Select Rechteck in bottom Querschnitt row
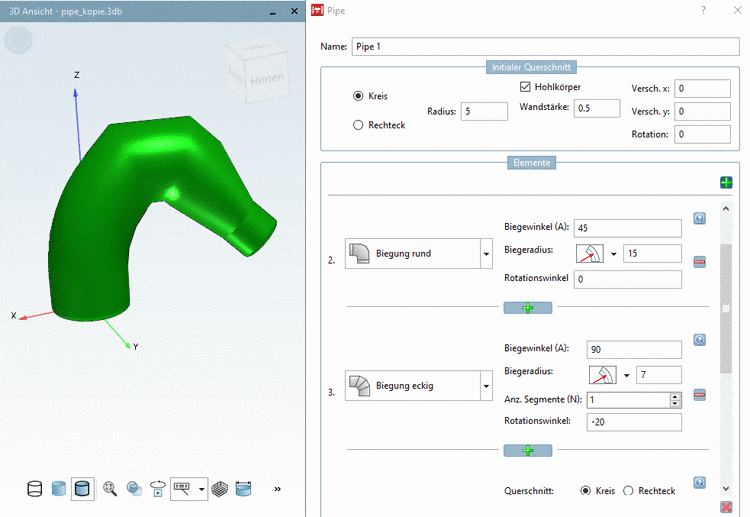 (628, 491)
